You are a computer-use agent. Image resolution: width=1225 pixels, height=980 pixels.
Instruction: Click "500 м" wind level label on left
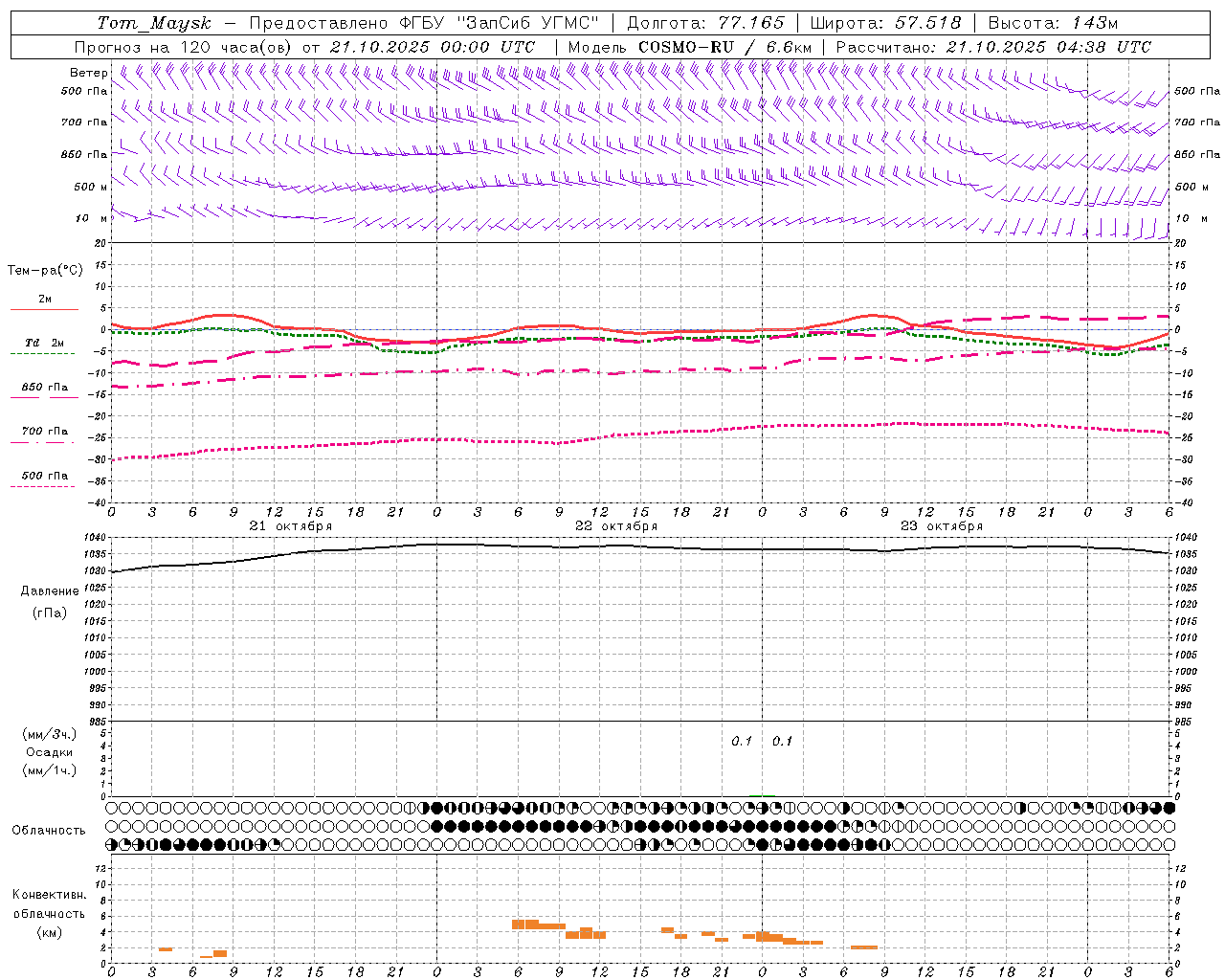[x=91, y=187]
